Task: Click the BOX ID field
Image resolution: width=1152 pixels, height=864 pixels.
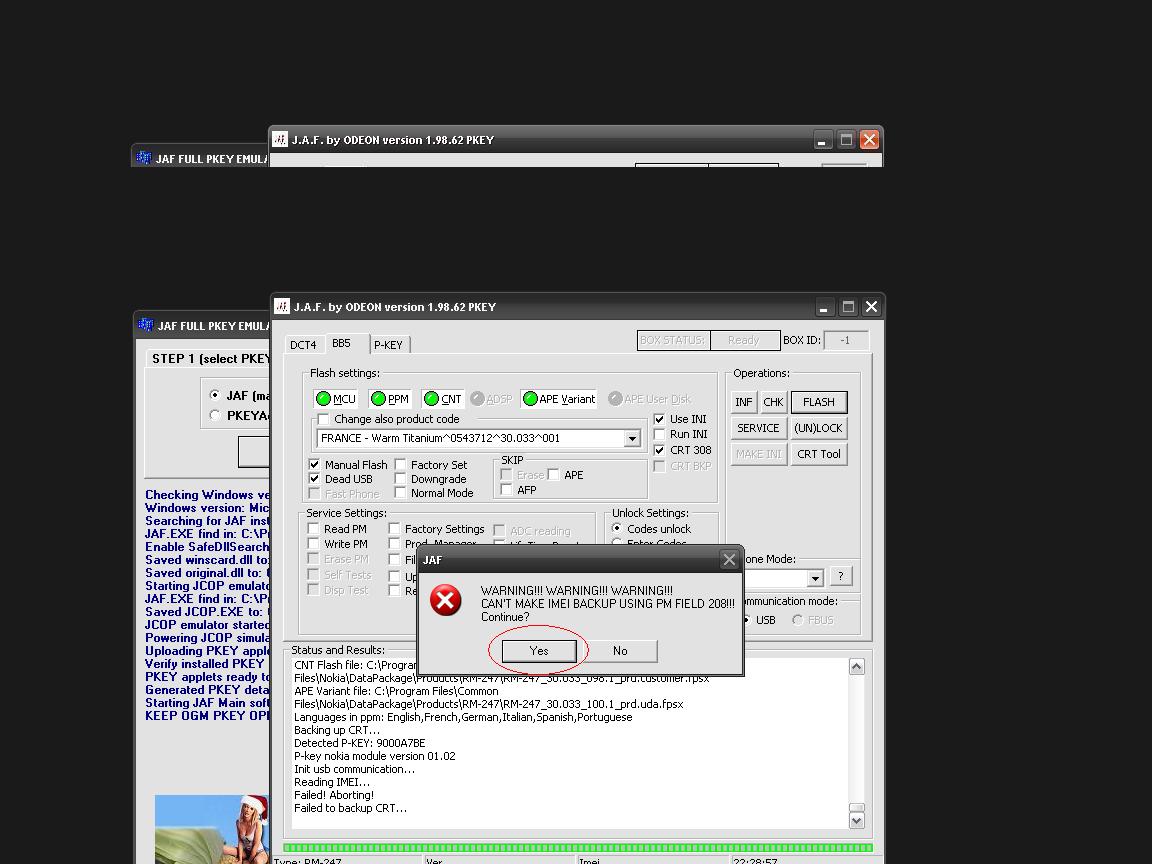Action: point(845,340)
